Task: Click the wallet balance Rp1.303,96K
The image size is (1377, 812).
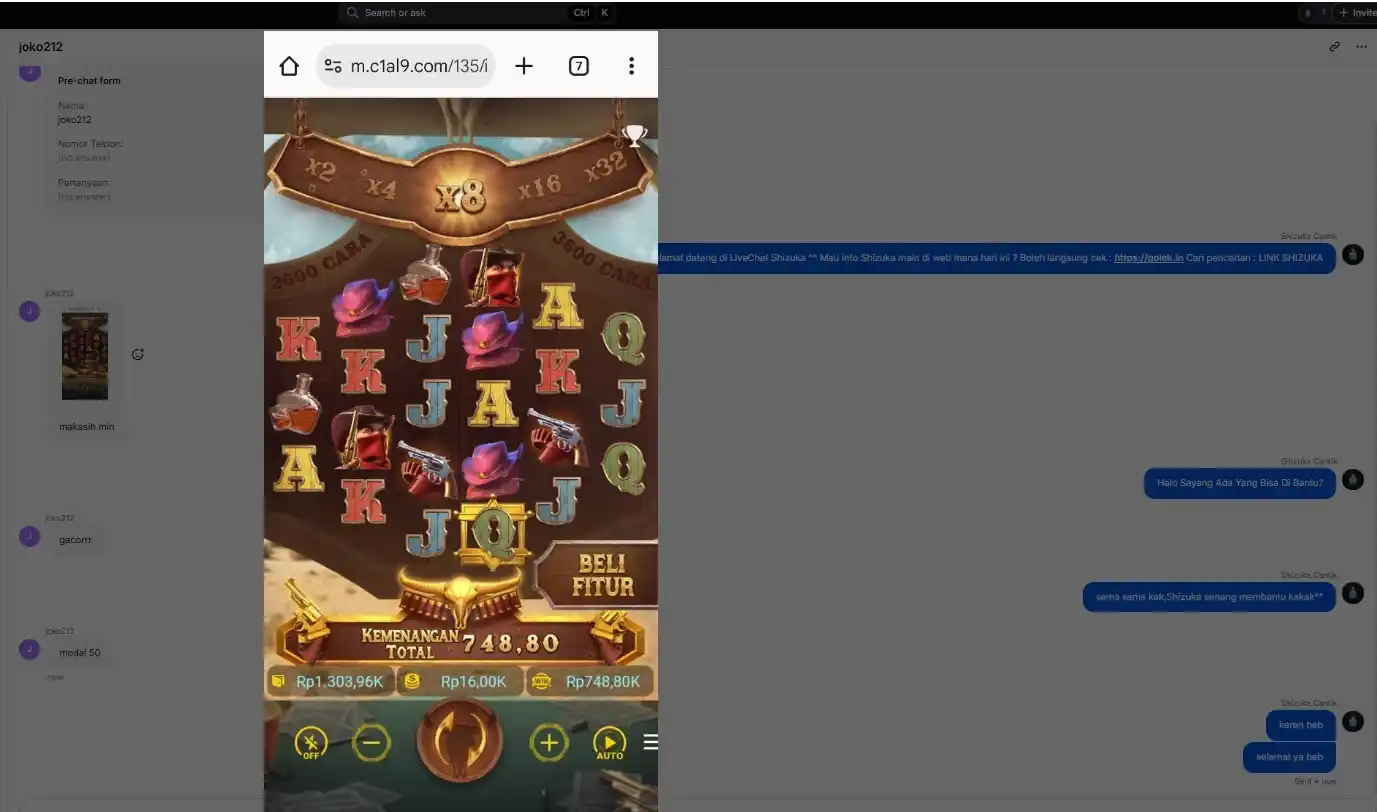Action: (x=328, y=682)
